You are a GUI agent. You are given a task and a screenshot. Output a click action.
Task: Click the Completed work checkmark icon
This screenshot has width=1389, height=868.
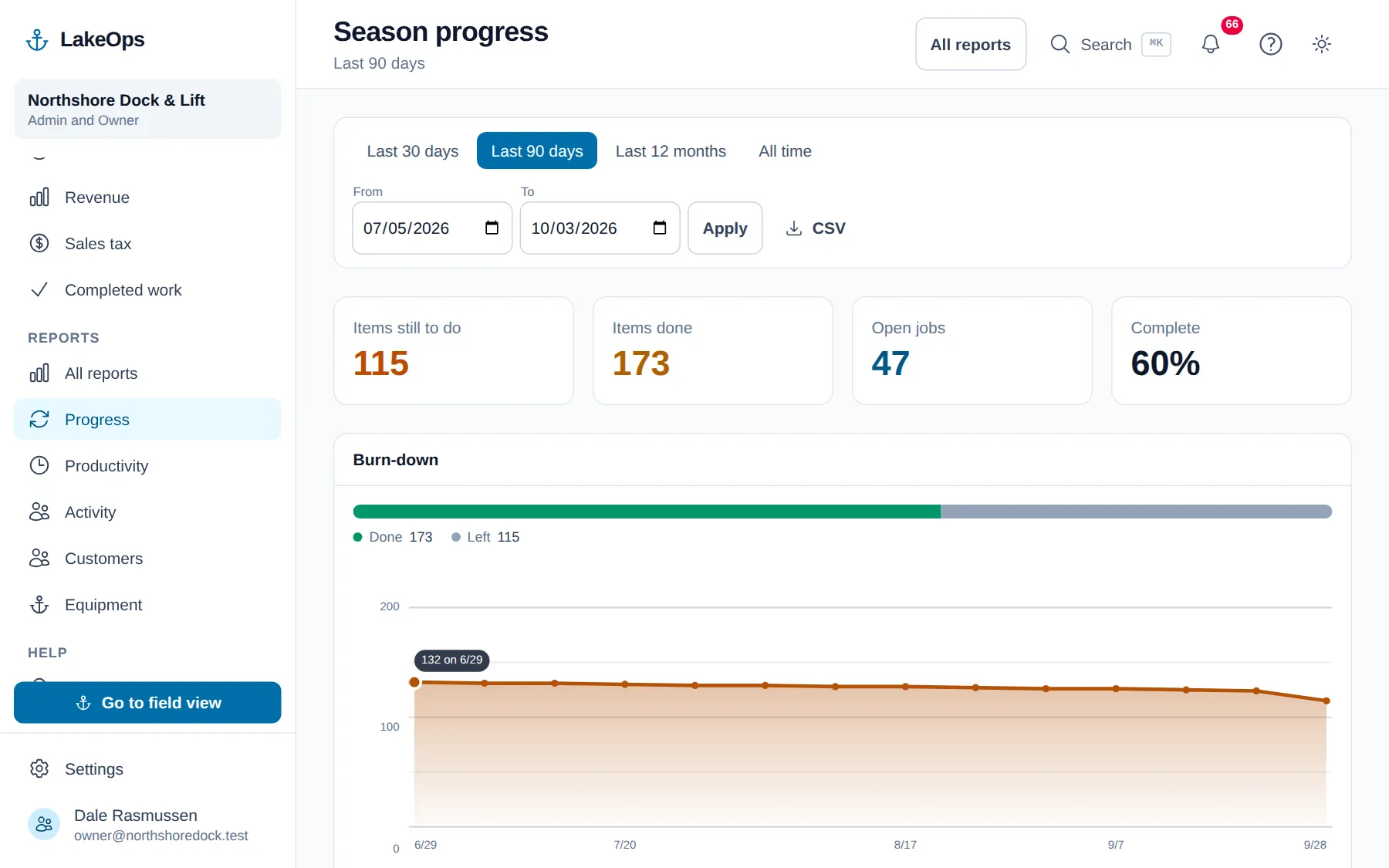pyautogui.click(x=39, y=290)
